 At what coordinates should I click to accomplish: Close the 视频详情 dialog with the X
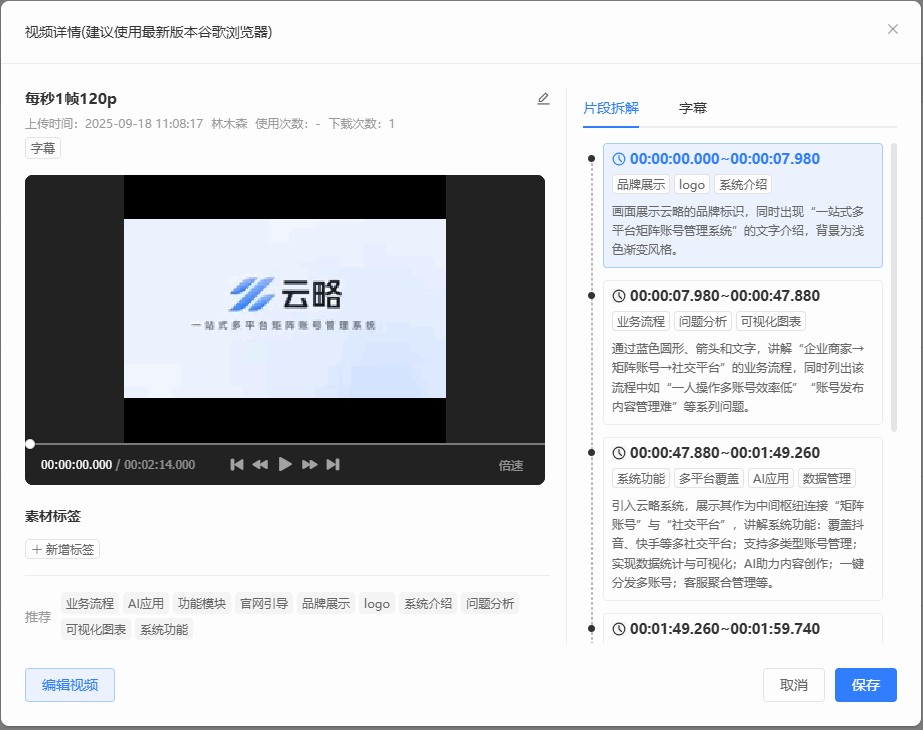click(893, 29)
